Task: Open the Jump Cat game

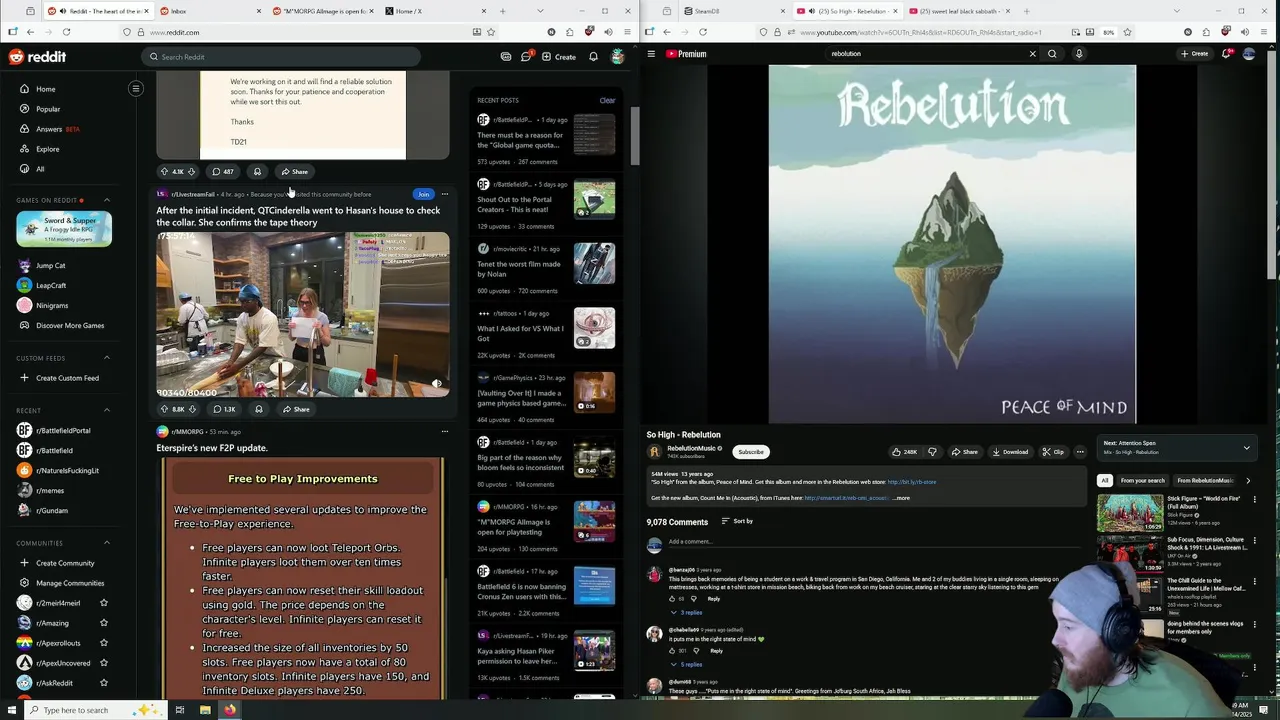Action: [50, 266]
